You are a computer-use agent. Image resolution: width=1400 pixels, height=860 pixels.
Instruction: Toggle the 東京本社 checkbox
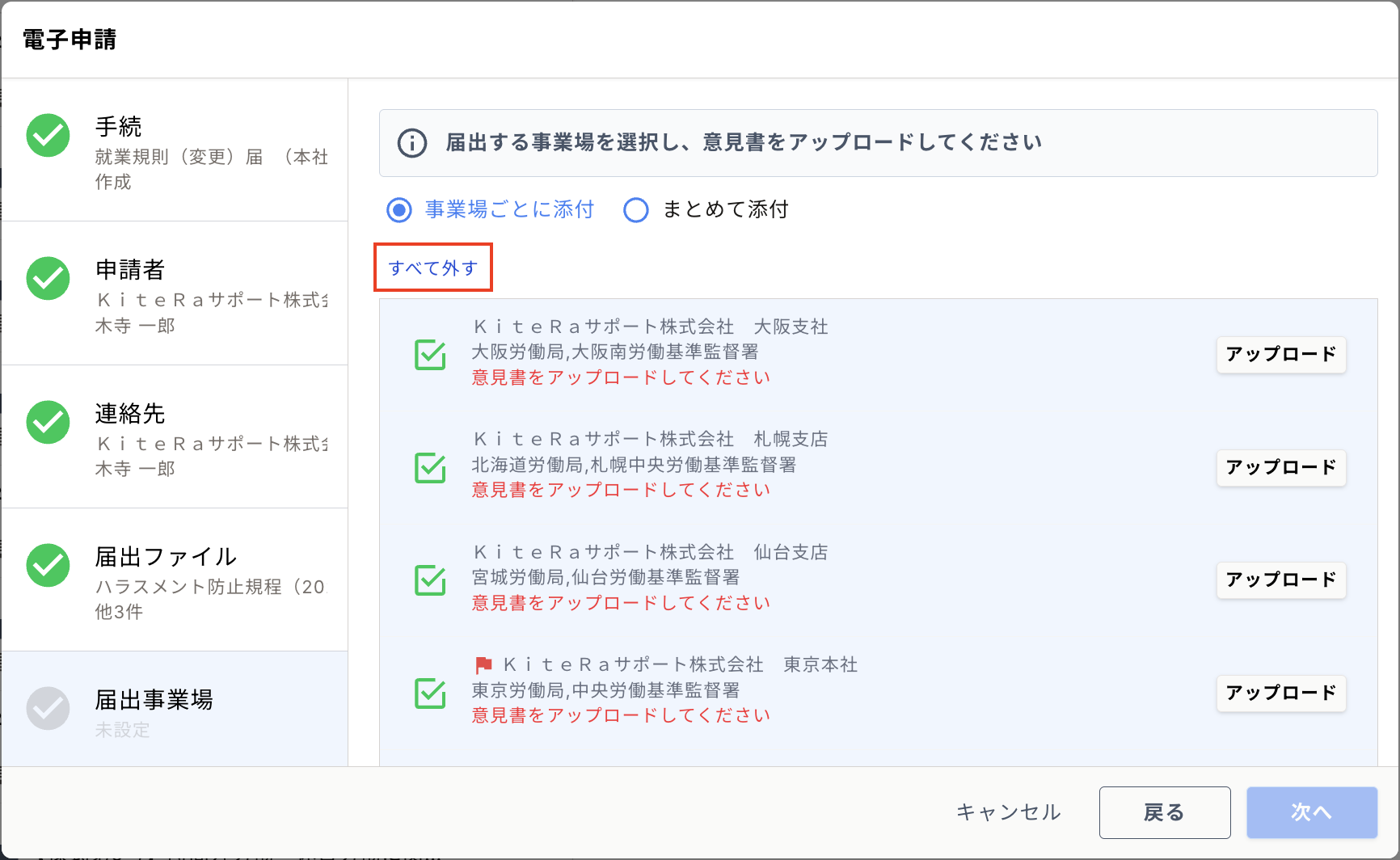click(430, 693)
